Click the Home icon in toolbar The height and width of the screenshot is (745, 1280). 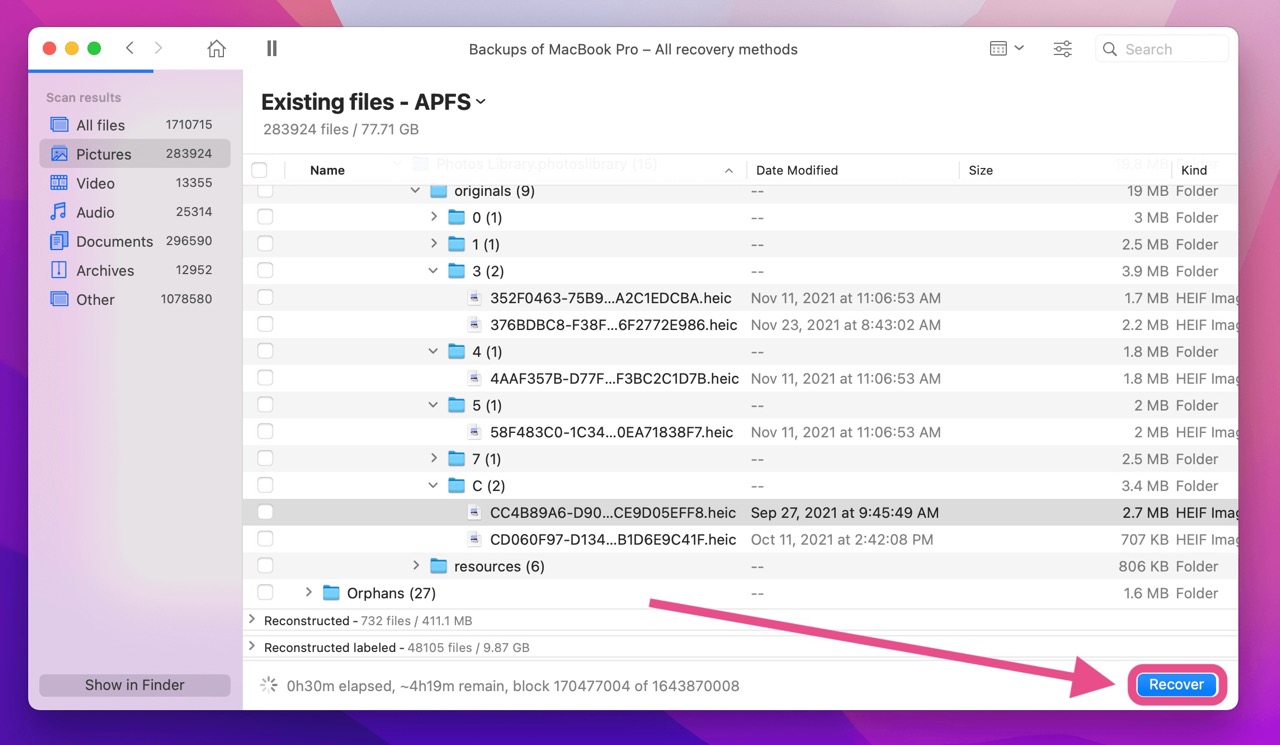point(216,49)
